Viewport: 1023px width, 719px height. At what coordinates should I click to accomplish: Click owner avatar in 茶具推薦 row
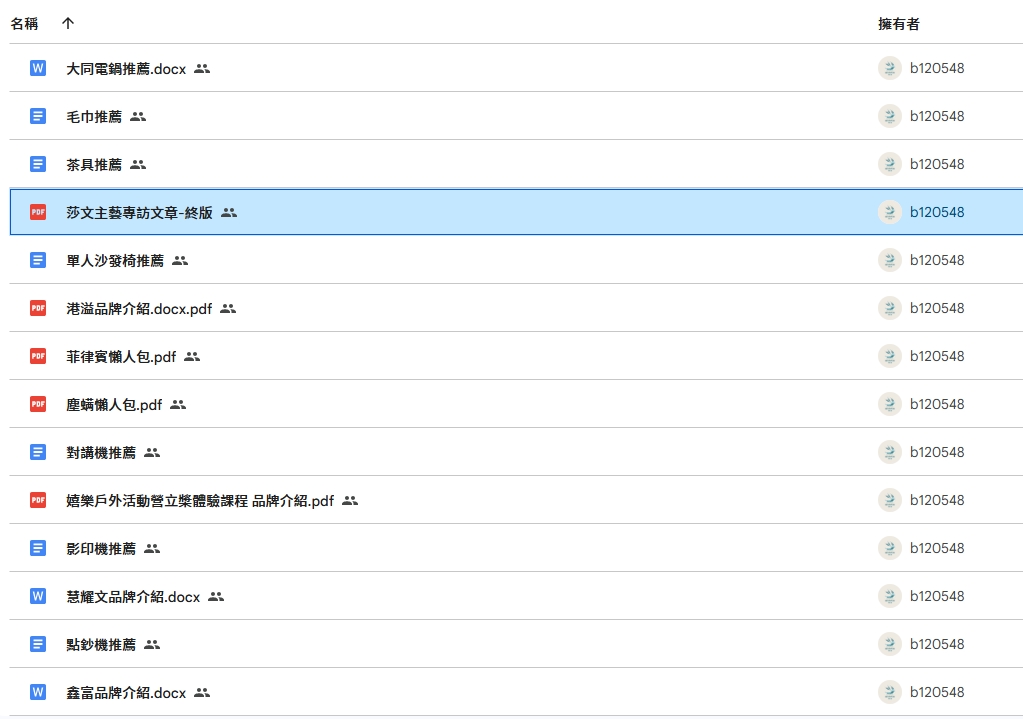(890, 164)
